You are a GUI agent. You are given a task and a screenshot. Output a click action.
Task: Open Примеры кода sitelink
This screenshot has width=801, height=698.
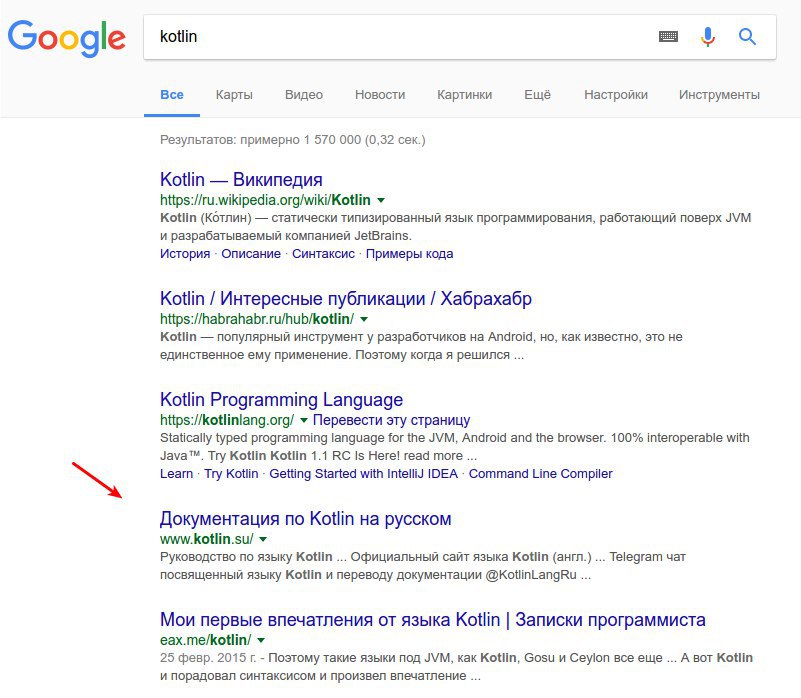(409, 253)
